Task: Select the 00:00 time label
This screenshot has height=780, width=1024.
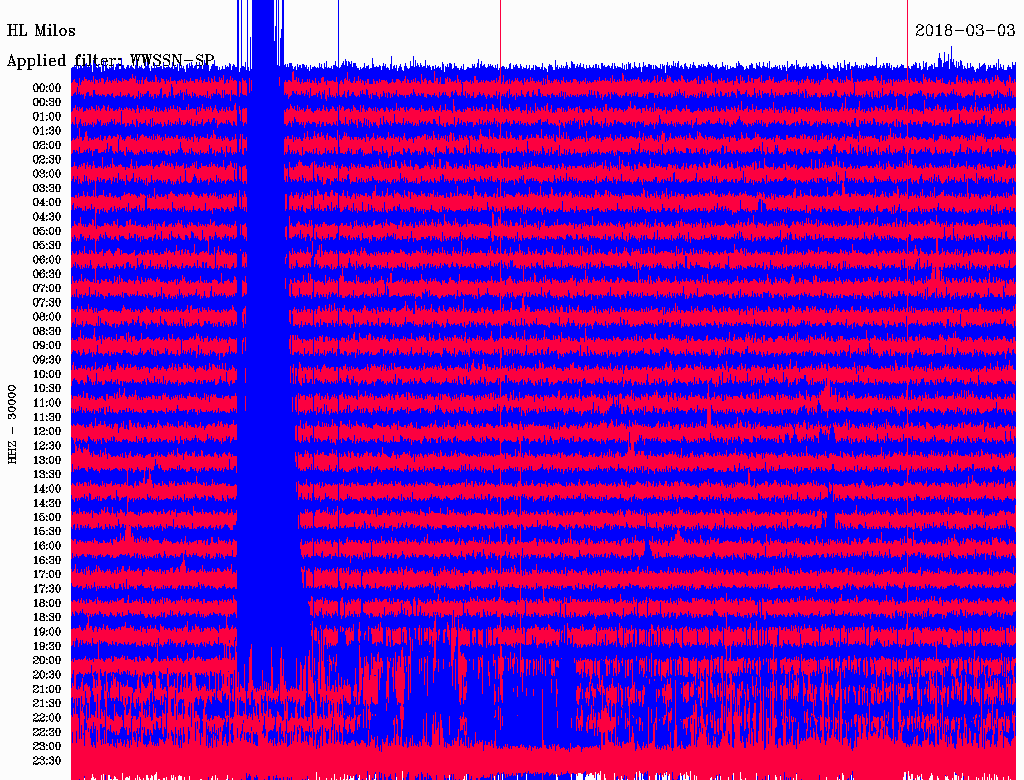Action: click(47, 88)
